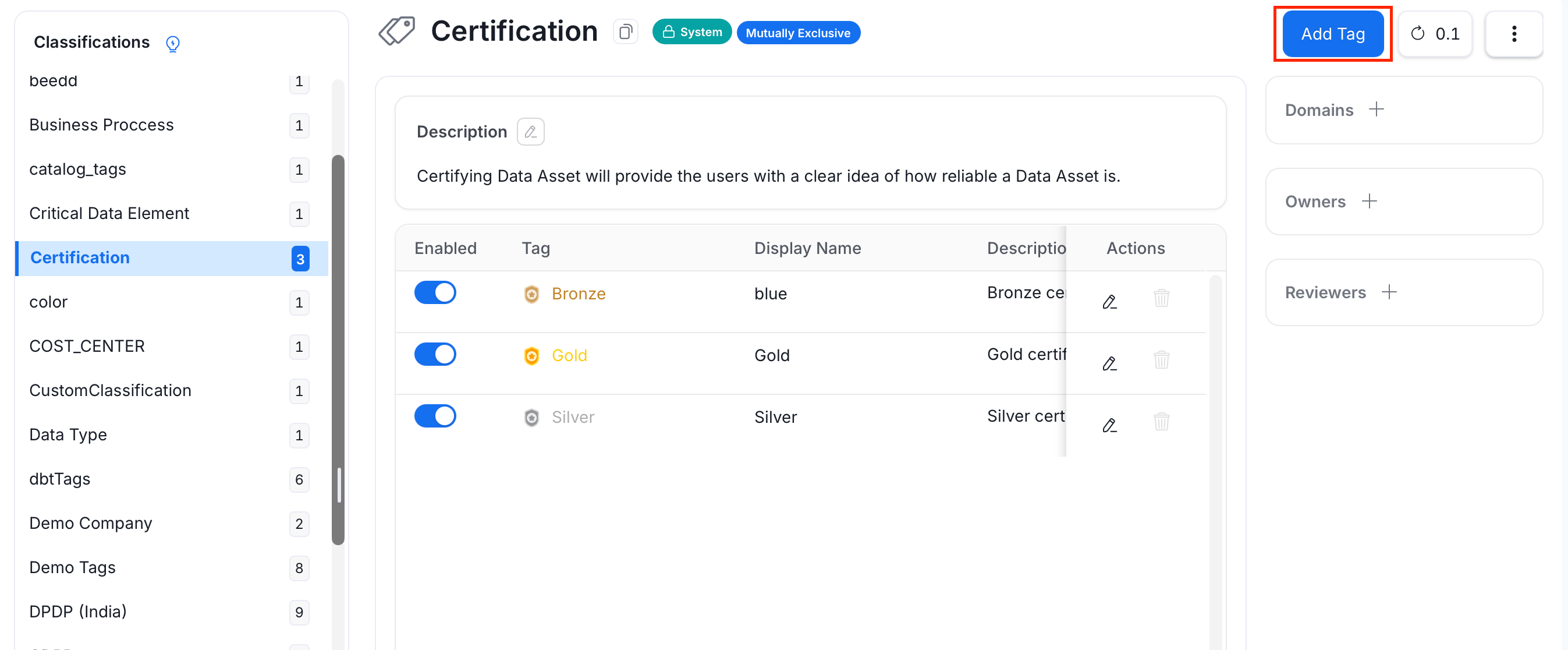The width and height of the screenshot is (1568, 650).
Task: Click the Owners label
Action: (x=1315, y=201)
